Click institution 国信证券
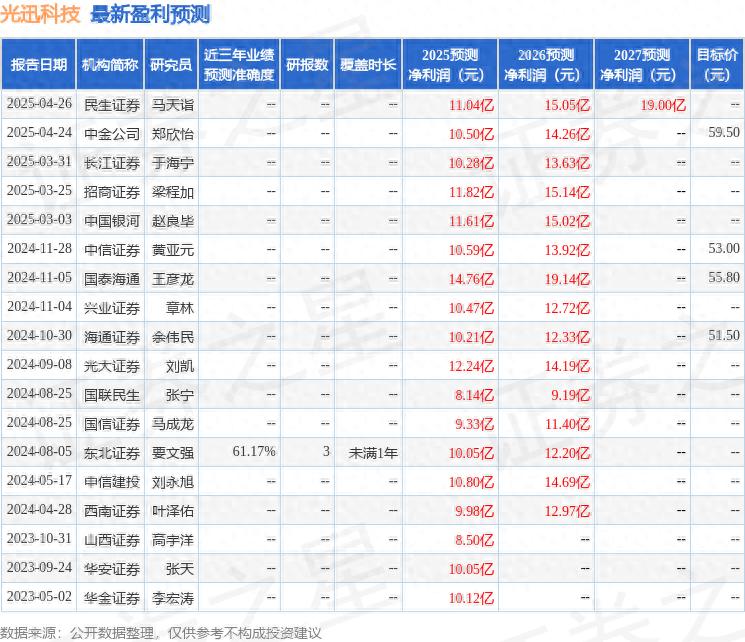The width and height of the screenshot is (745, 642). pyautogui.click(x=112, y=423)
